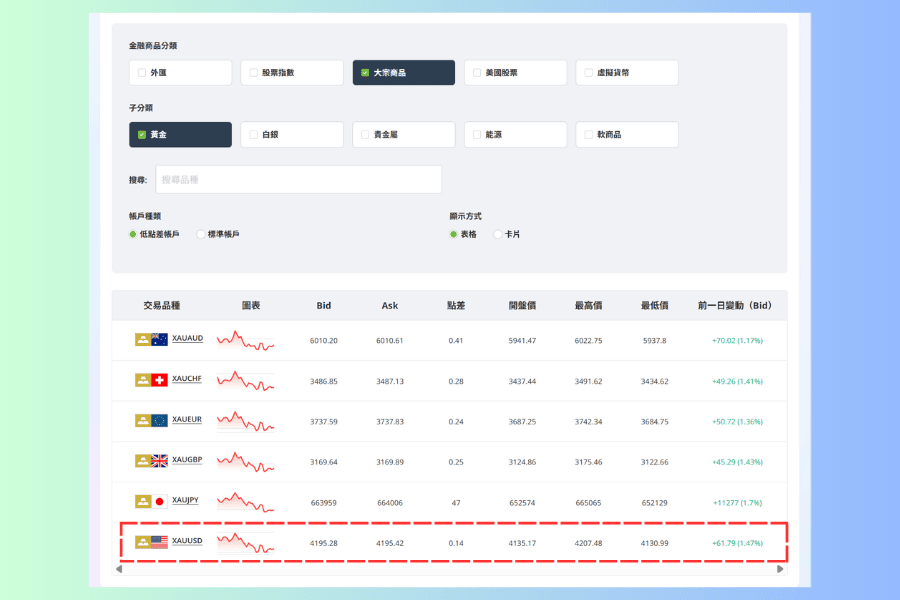This screenshot has width=900, height=600.
Task: Uncheck the 黃金 subcategory checkbox
Action: (142, 135)
